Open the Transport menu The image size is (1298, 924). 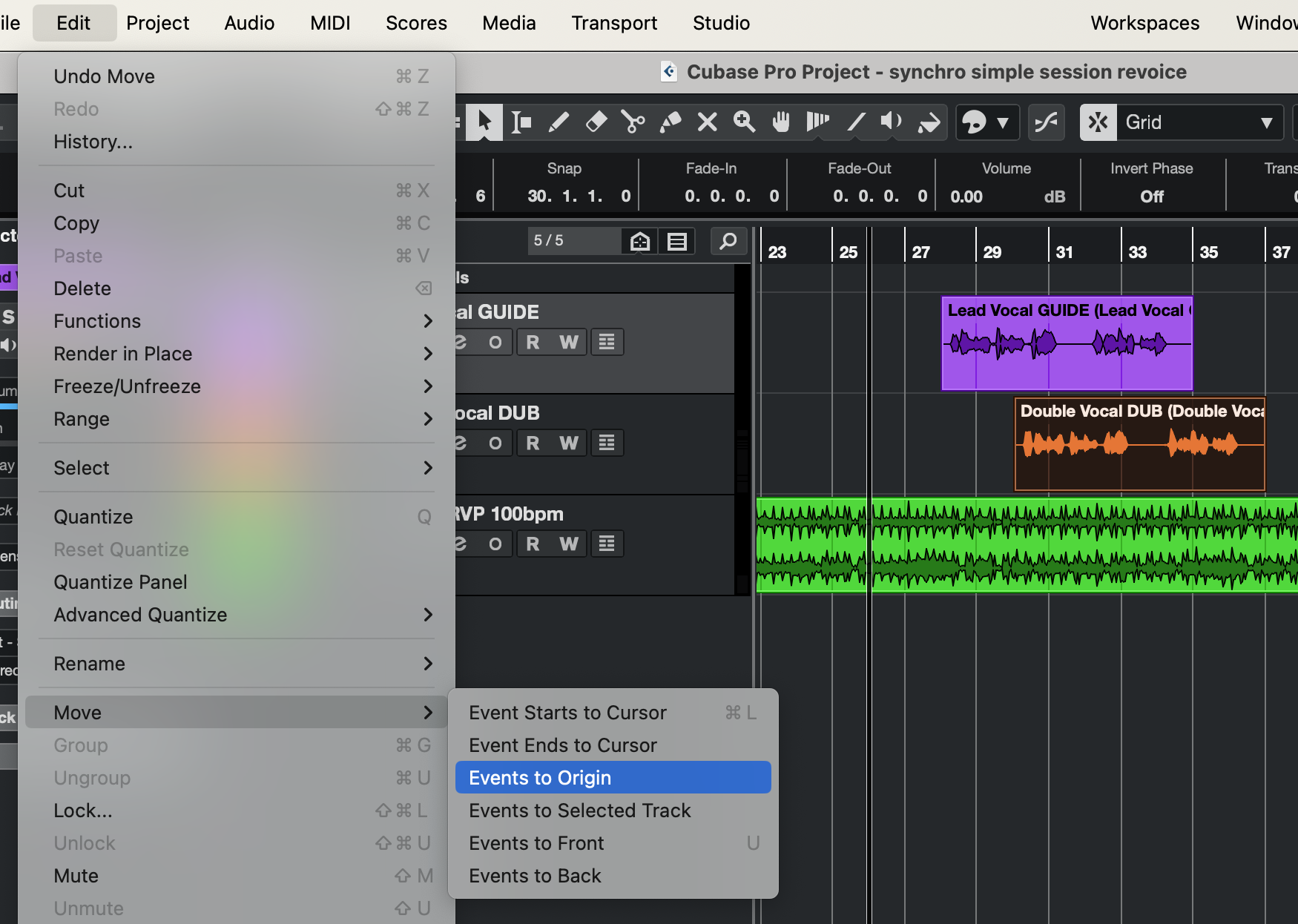(613, 23)
